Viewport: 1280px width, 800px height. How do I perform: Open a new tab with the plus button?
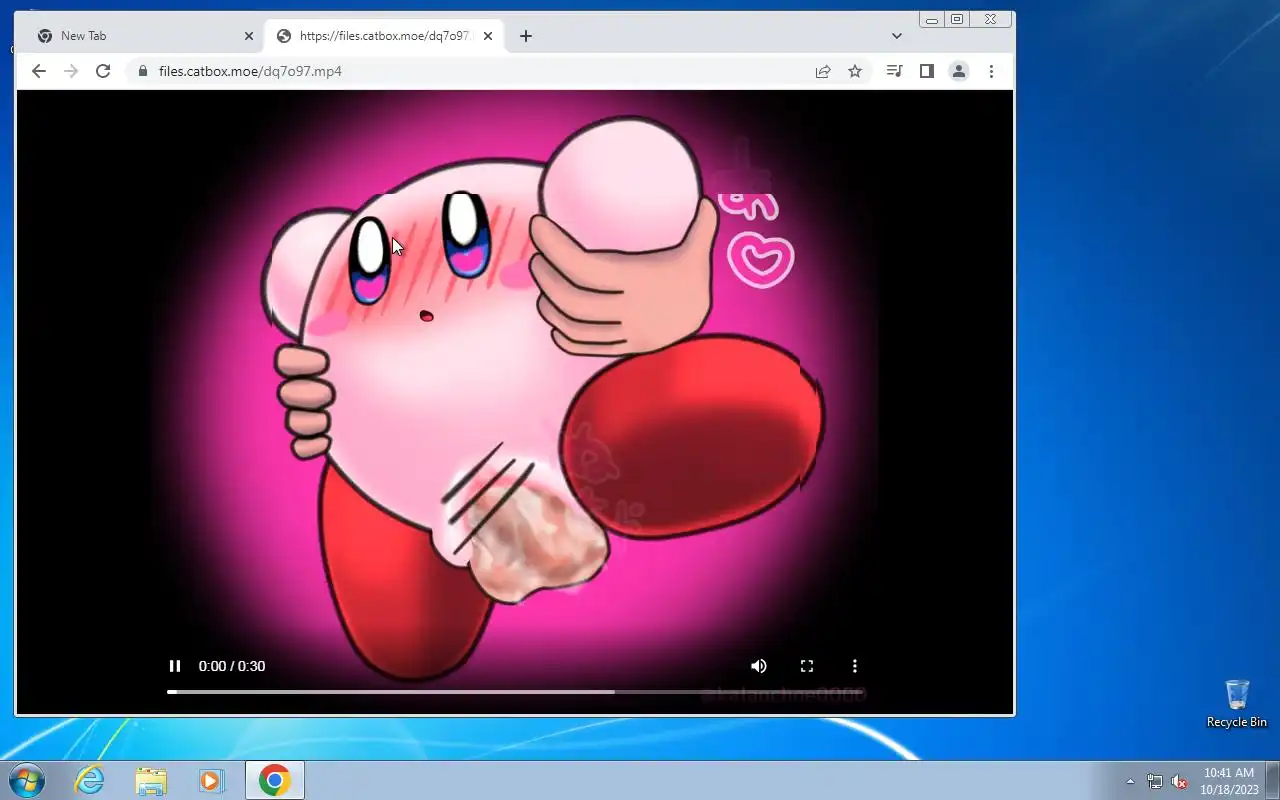[x=526, y=36]
